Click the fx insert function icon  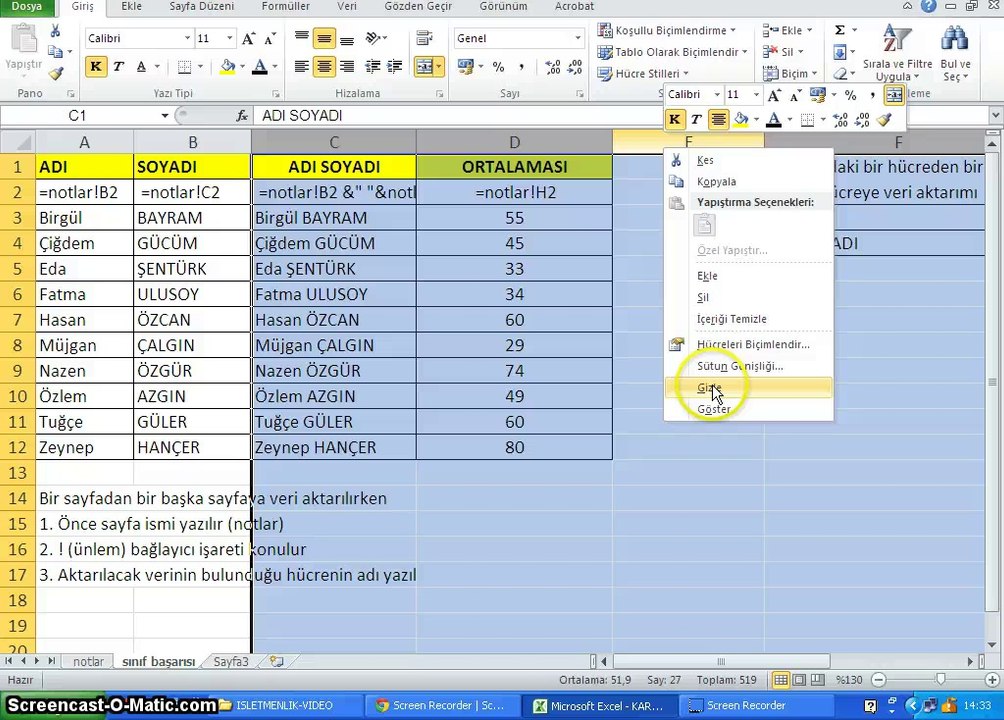pyautogui.click(x=241, y=116)
